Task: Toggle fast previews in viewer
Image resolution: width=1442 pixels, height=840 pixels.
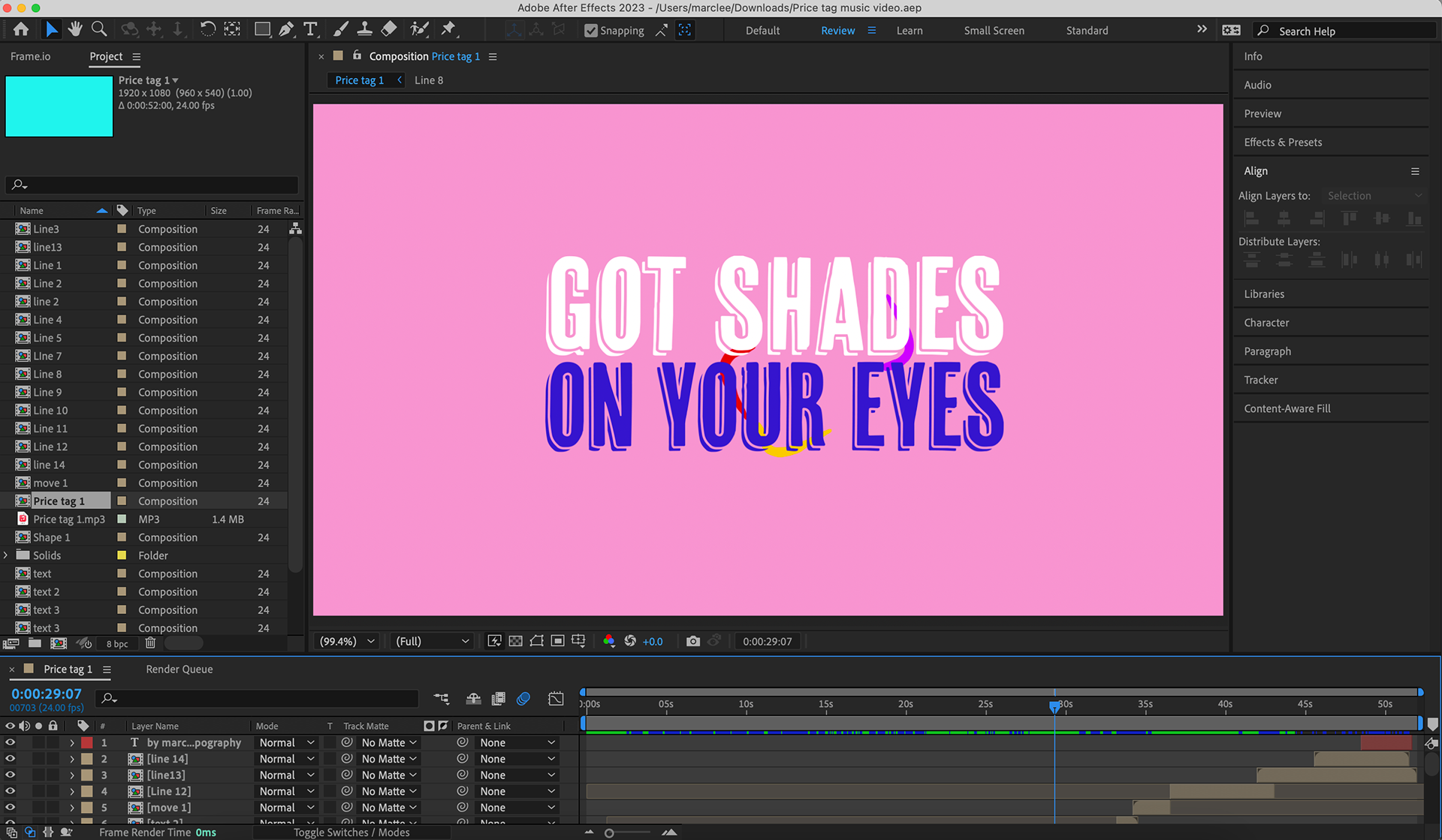Action: tap(494, 641)
